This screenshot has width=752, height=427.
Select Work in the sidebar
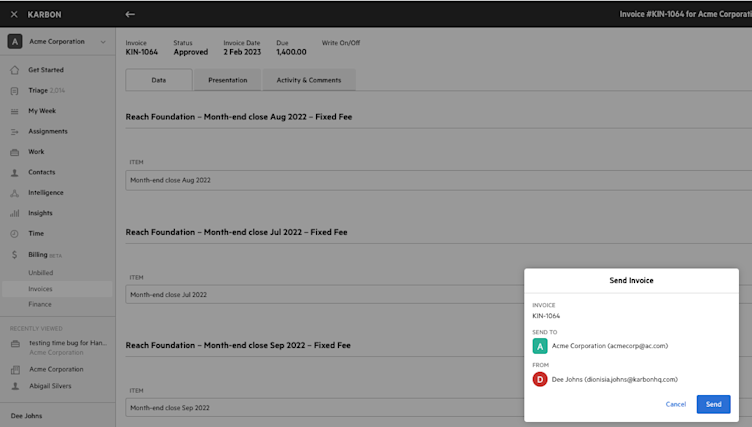click(36, 152)
